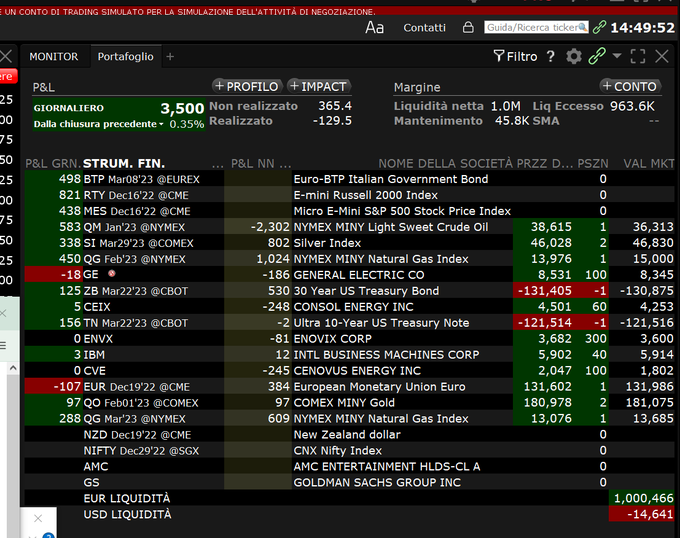The image size is (680, 538).
Task: Select the NZD Dec19'22 @CME row
Action: pyautogui.click(x=350, y=434)
